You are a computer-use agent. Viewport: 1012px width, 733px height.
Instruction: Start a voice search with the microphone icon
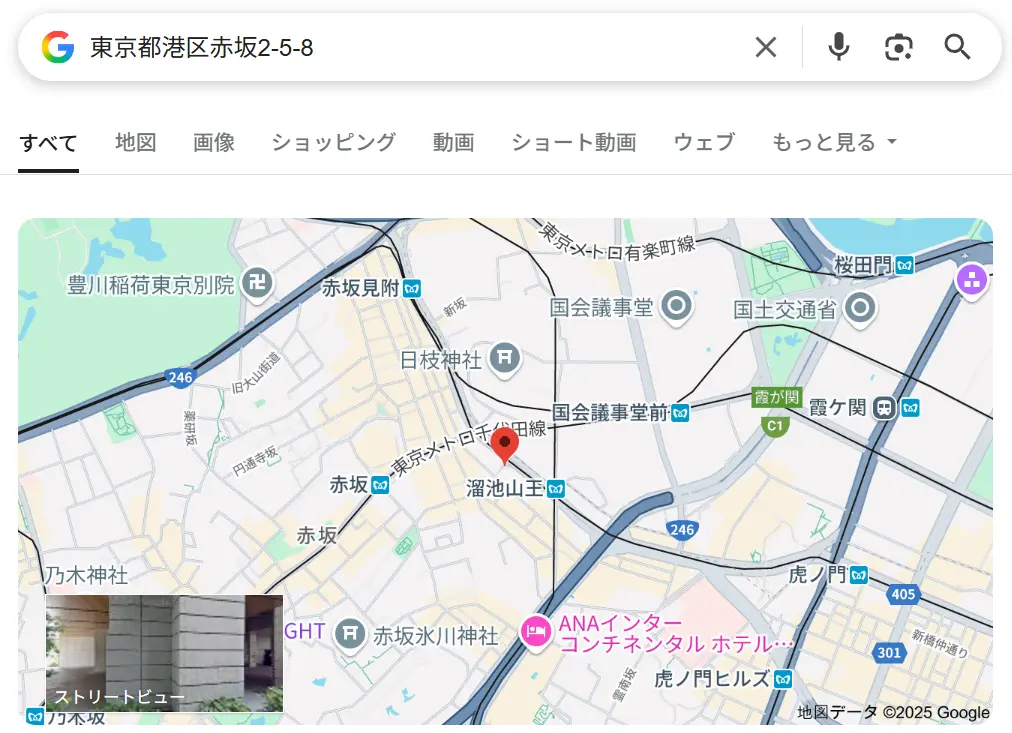[x=838, y=46]
